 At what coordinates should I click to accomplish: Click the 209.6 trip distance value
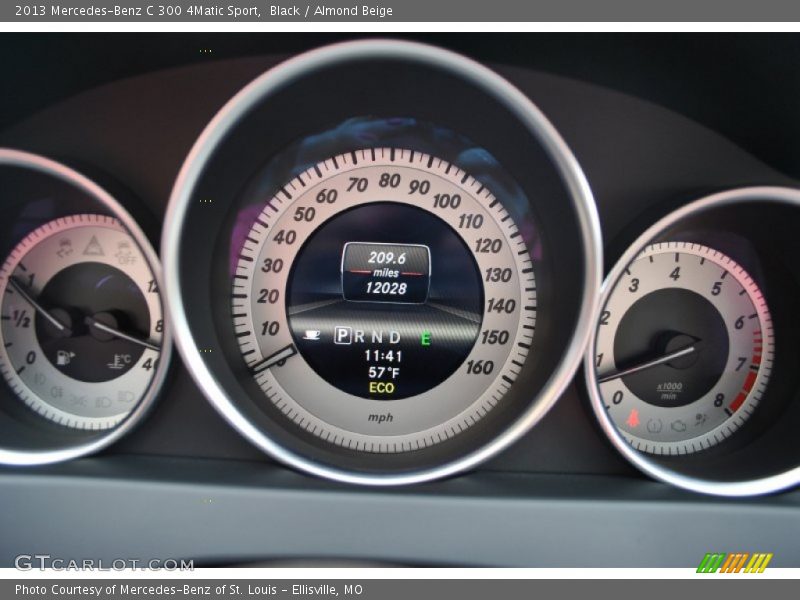[386, 258]
